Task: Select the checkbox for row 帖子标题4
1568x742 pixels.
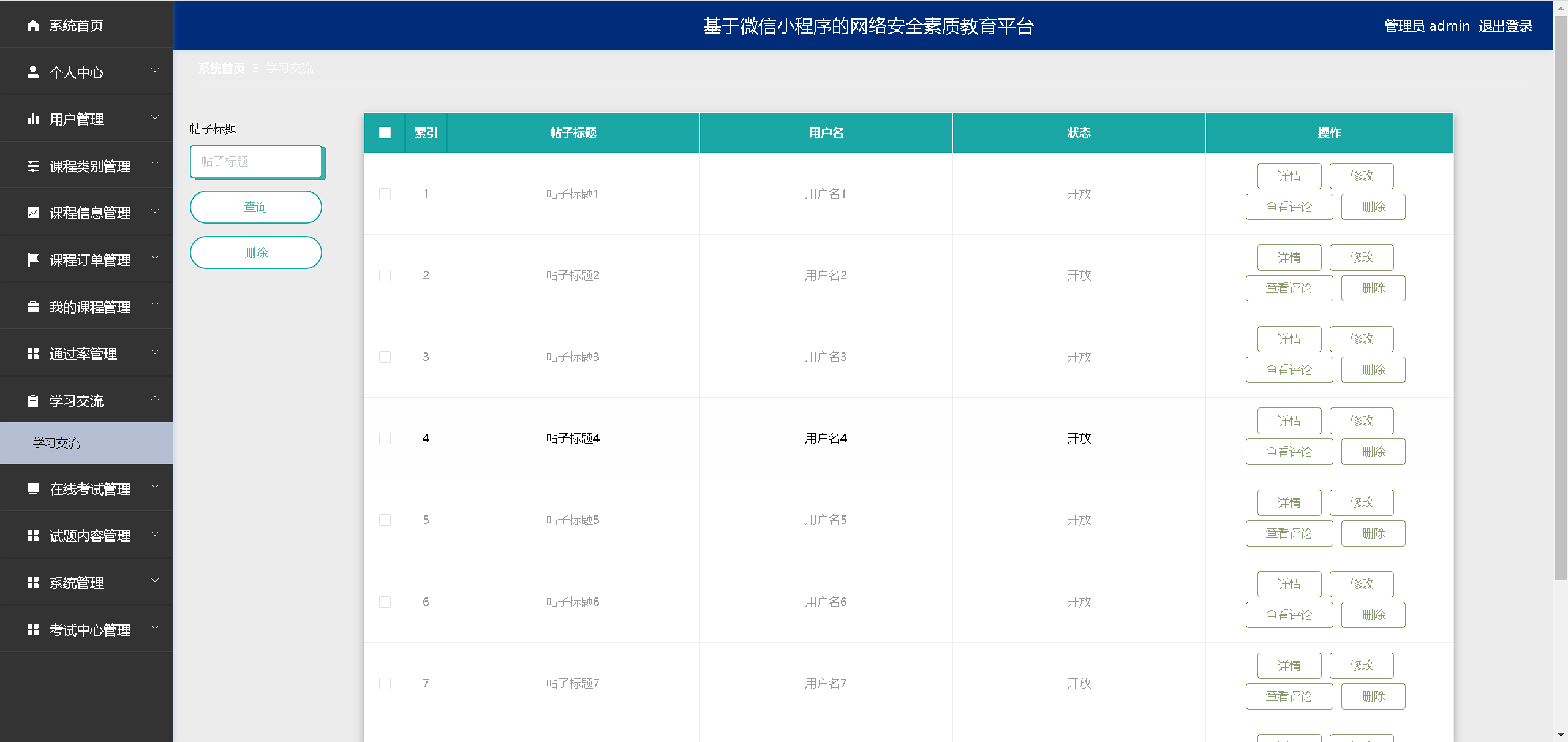Action: click(x=385, y=438)
